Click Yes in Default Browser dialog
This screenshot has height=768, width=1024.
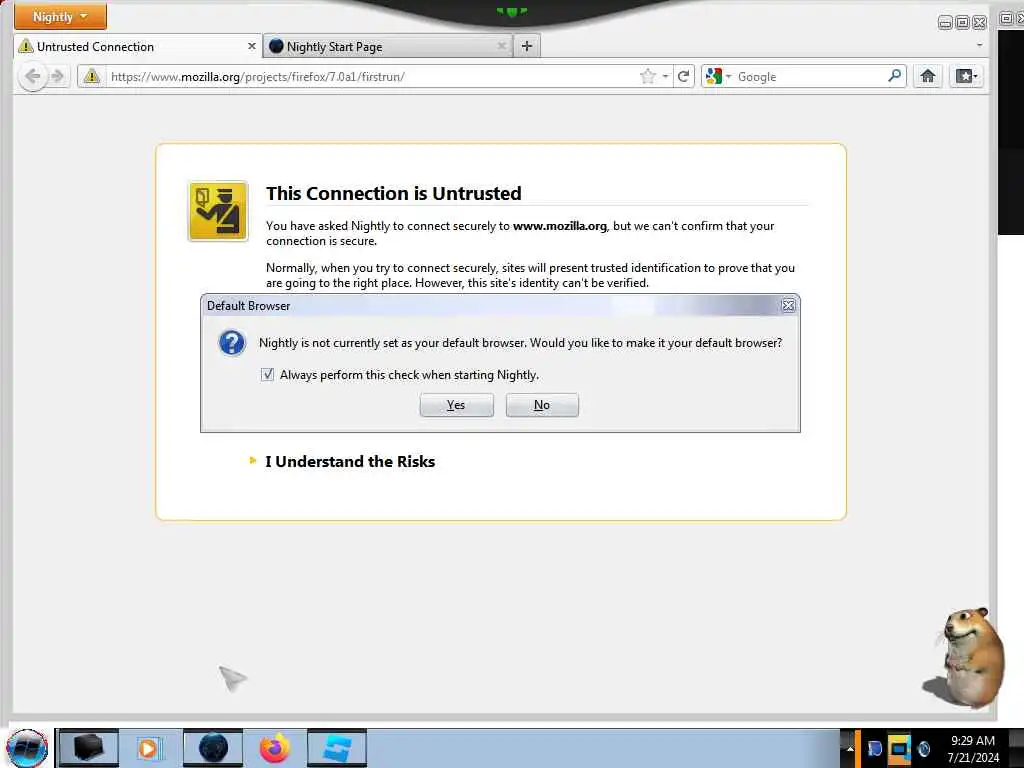point(456,405)
